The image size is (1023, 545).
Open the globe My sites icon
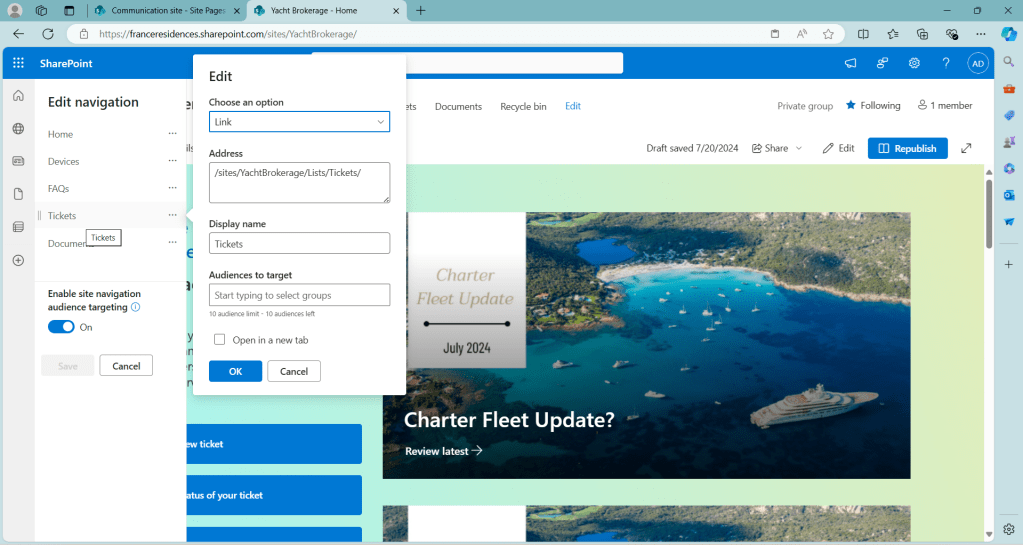tap(18, 129)
